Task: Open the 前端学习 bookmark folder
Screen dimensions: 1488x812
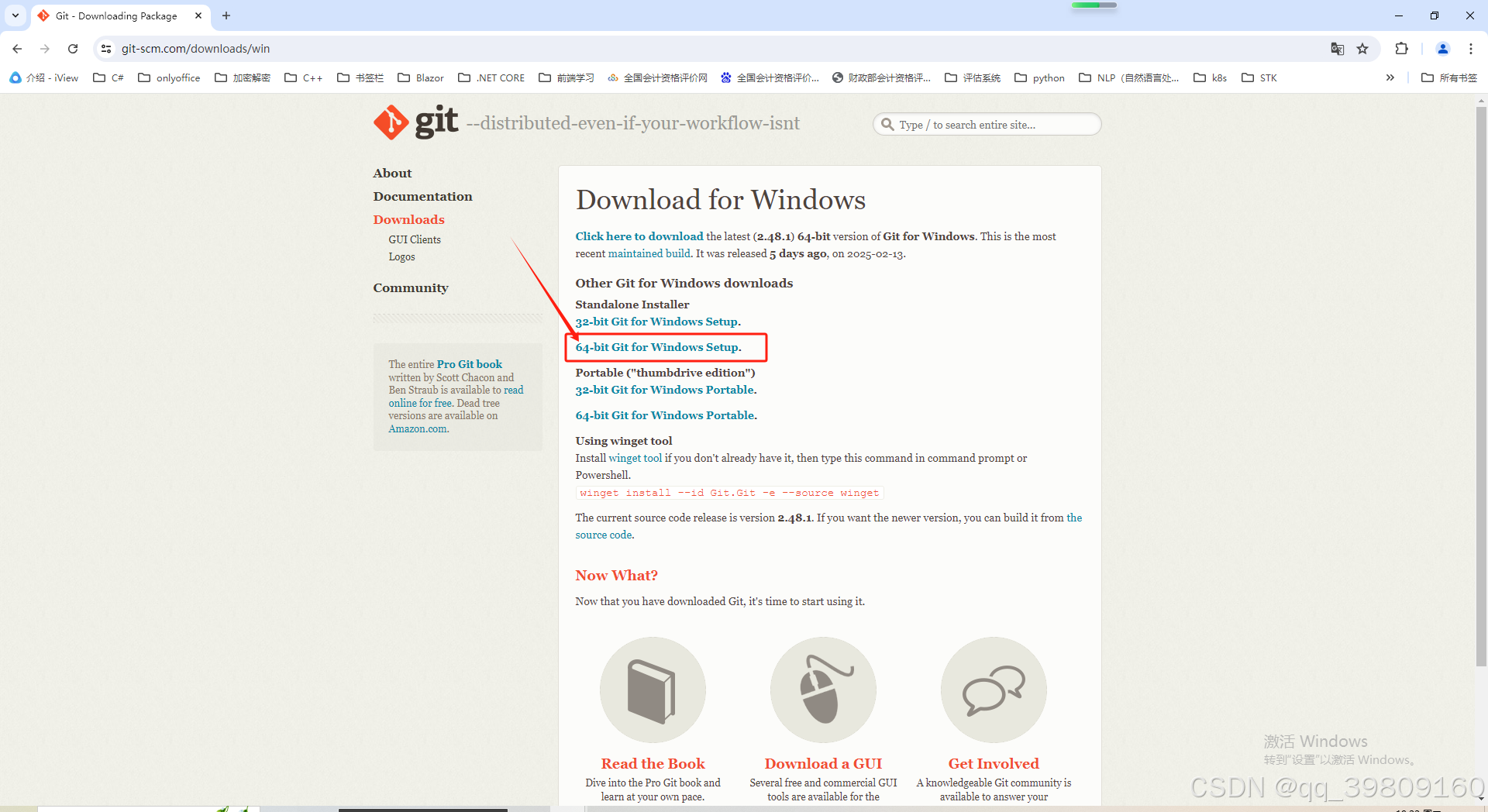Action: coord(567,77)
